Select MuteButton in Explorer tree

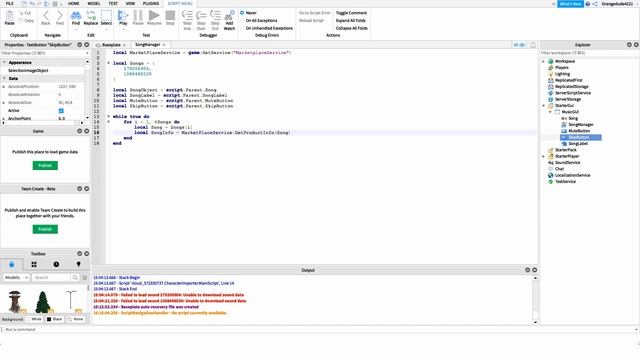579,131
